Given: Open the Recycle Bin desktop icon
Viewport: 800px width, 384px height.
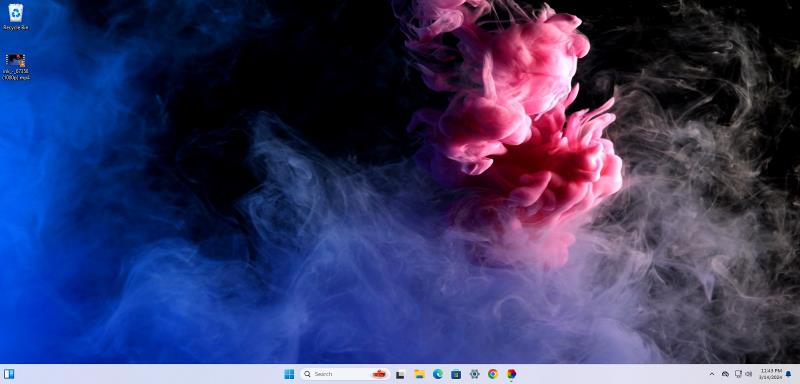Looking at the screenshot, I should point(15,16).
